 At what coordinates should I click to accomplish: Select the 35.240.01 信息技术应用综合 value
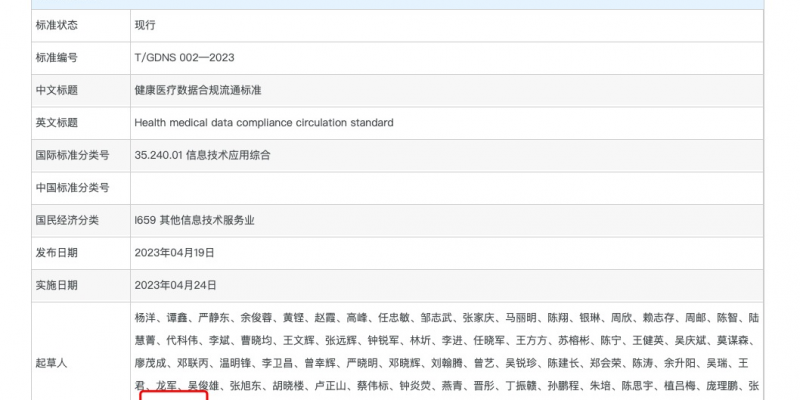pos(202,155)
